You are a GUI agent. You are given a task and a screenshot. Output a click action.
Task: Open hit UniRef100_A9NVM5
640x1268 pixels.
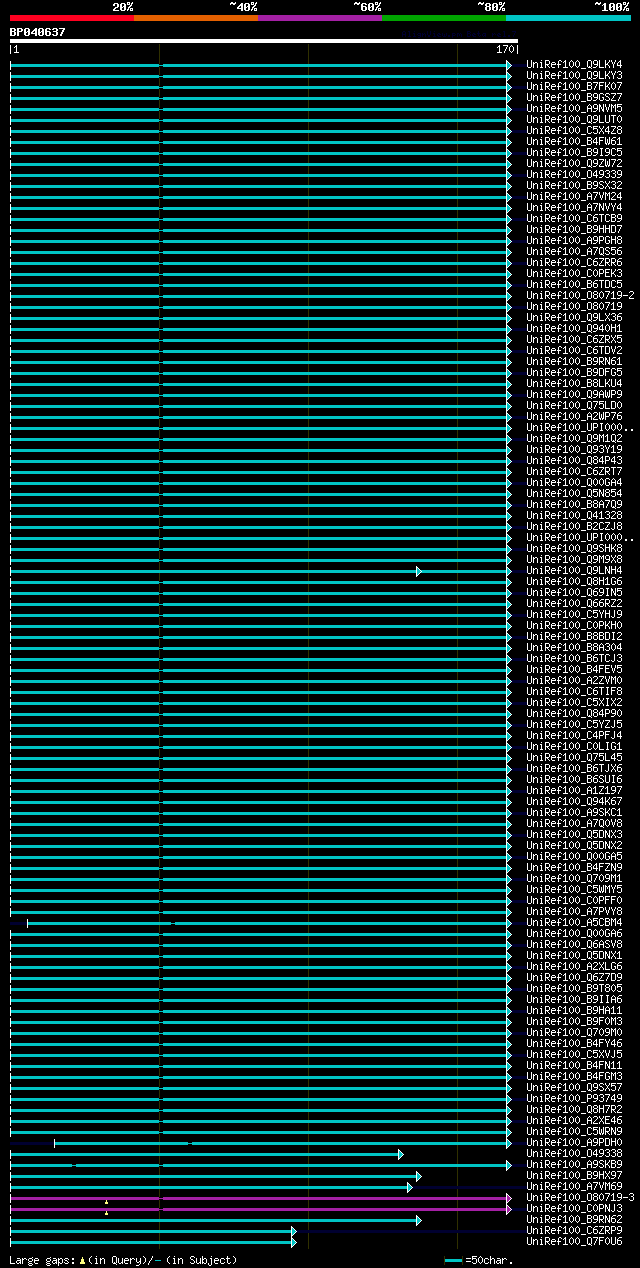pyautogui.click(x=574, y=109)
